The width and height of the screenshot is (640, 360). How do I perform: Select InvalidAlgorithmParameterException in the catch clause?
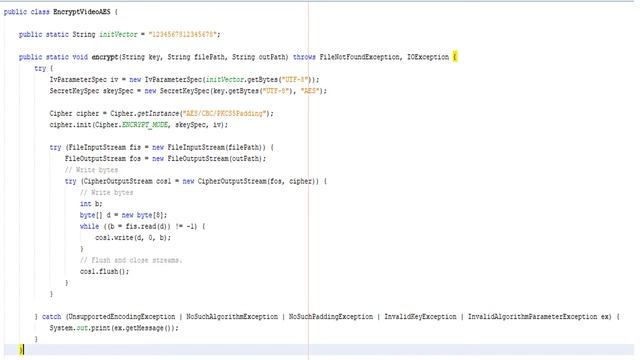coord(532,317)
